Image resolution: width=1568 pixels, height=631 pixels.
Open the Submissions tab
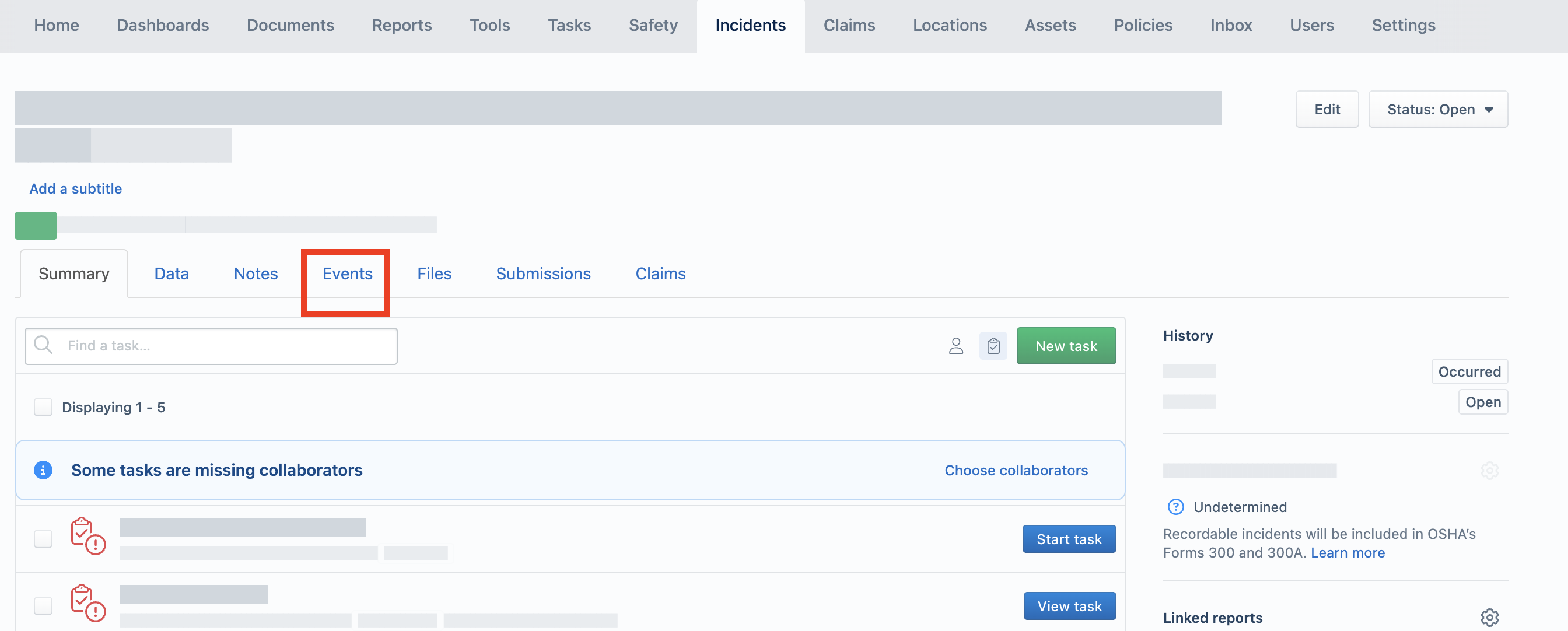(543, 274)
